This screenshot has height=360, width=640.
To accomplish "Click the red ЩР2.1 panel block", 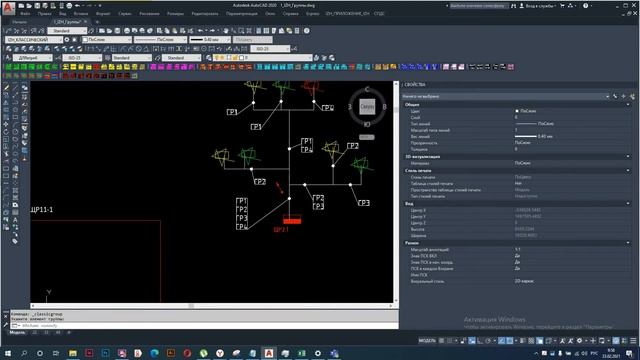I will (292, 220).
